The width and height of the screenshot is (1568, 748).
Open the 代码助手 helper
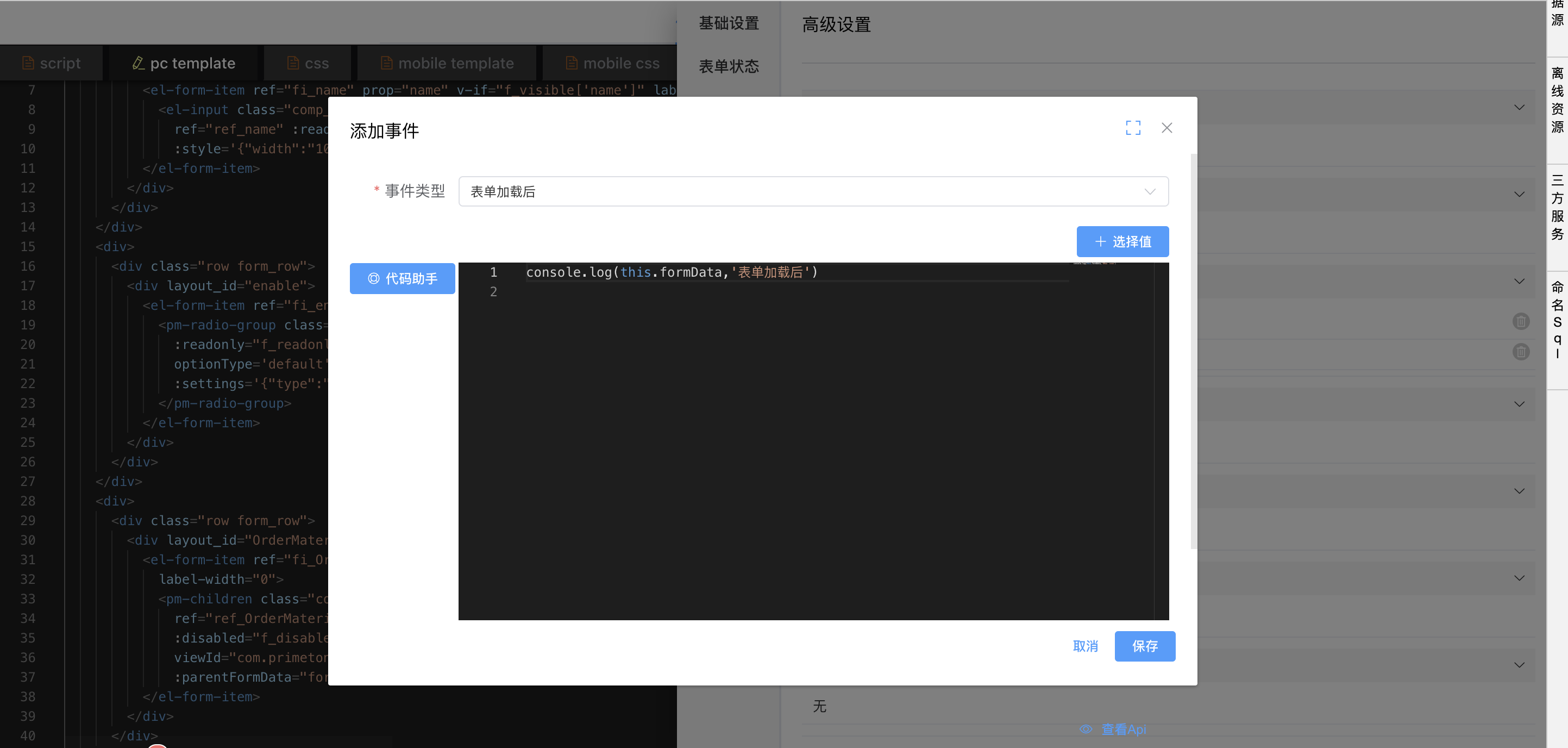[x=402, y=278]
